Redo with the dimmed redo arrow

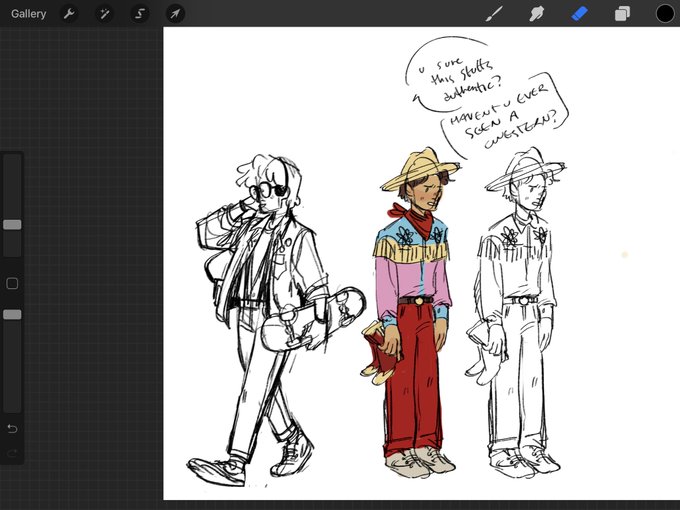[x=12, y=454]
